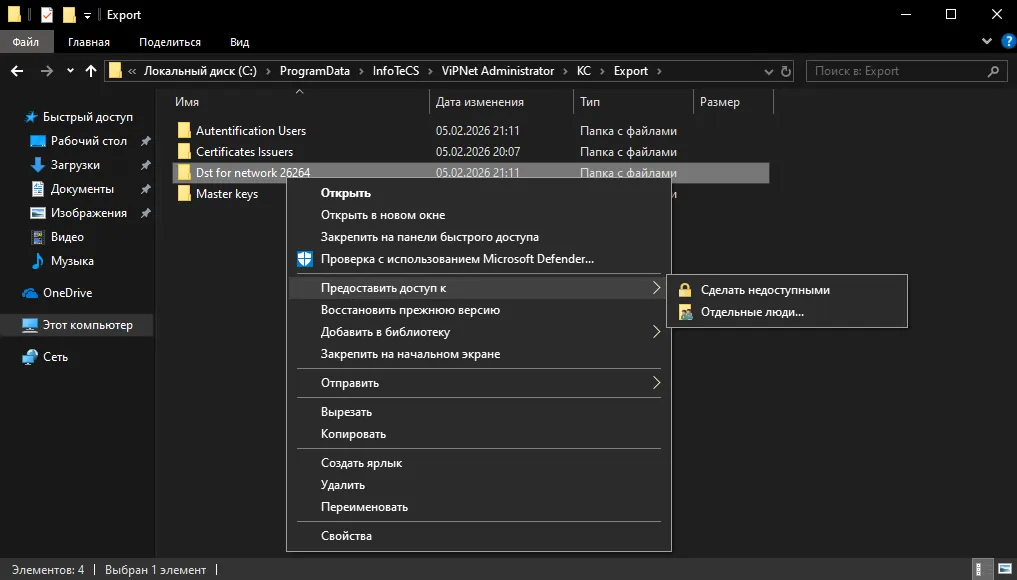Click 'Локальный диск (C:)' in the address bar
Image resolution: width=1017 pixels, height=580 pixels.
coord(200,71)
